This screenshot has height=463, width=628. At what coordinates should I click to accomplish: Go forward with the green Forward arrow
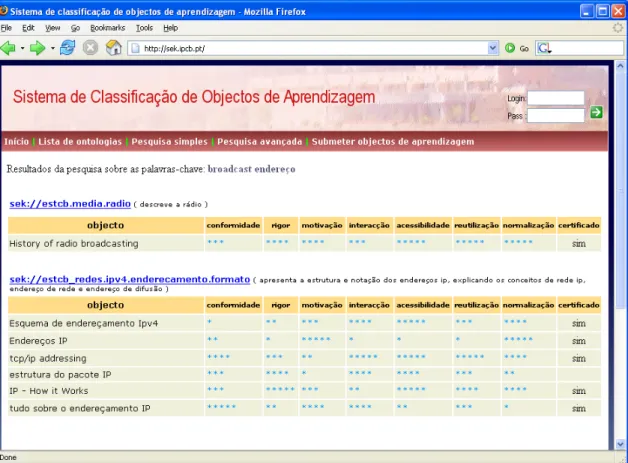pos(38,48)
